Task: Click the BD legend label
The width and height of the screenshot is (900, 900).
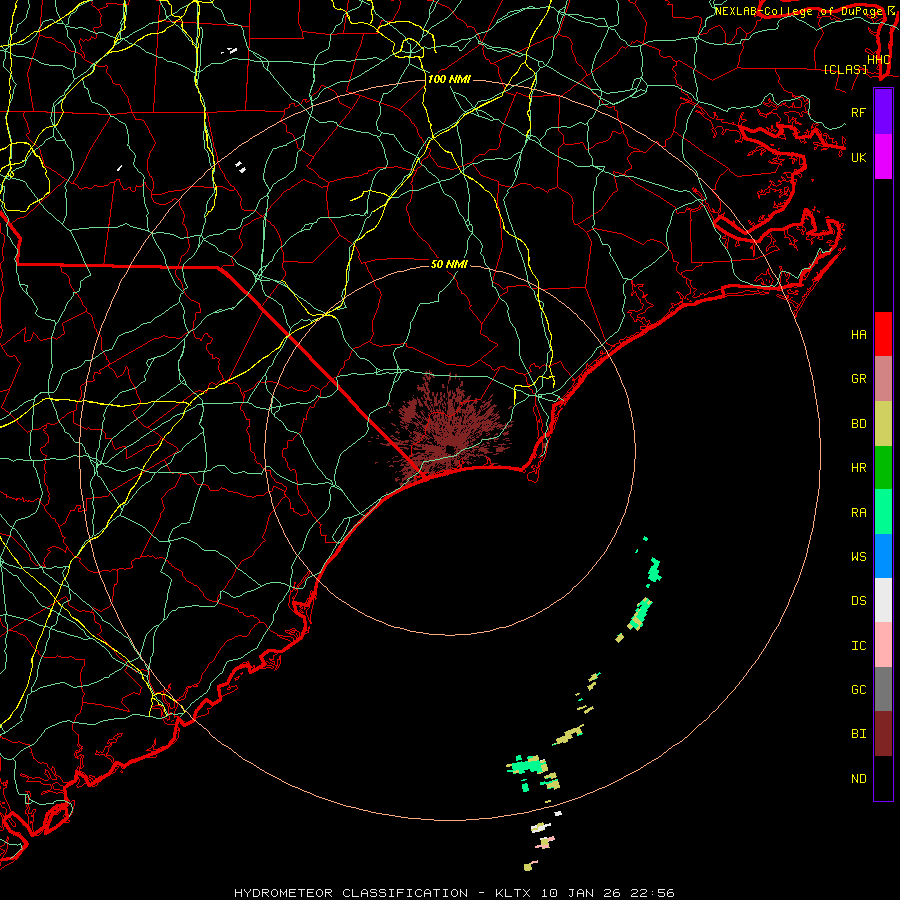Action: point(858,424)
